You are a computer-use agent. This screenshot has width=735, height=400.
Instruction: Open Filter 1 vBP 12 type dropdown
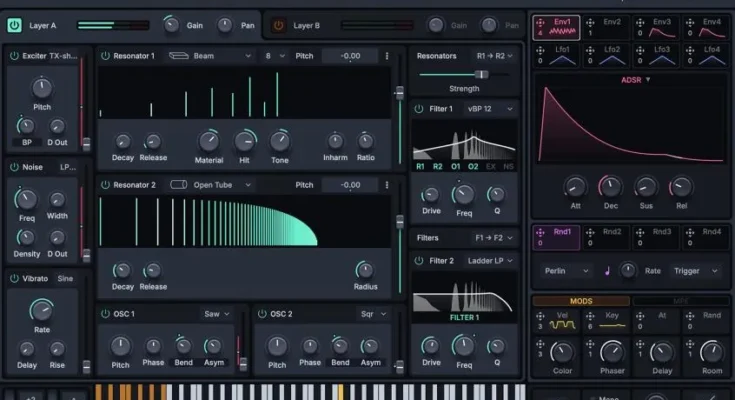[x=490, y=109]
